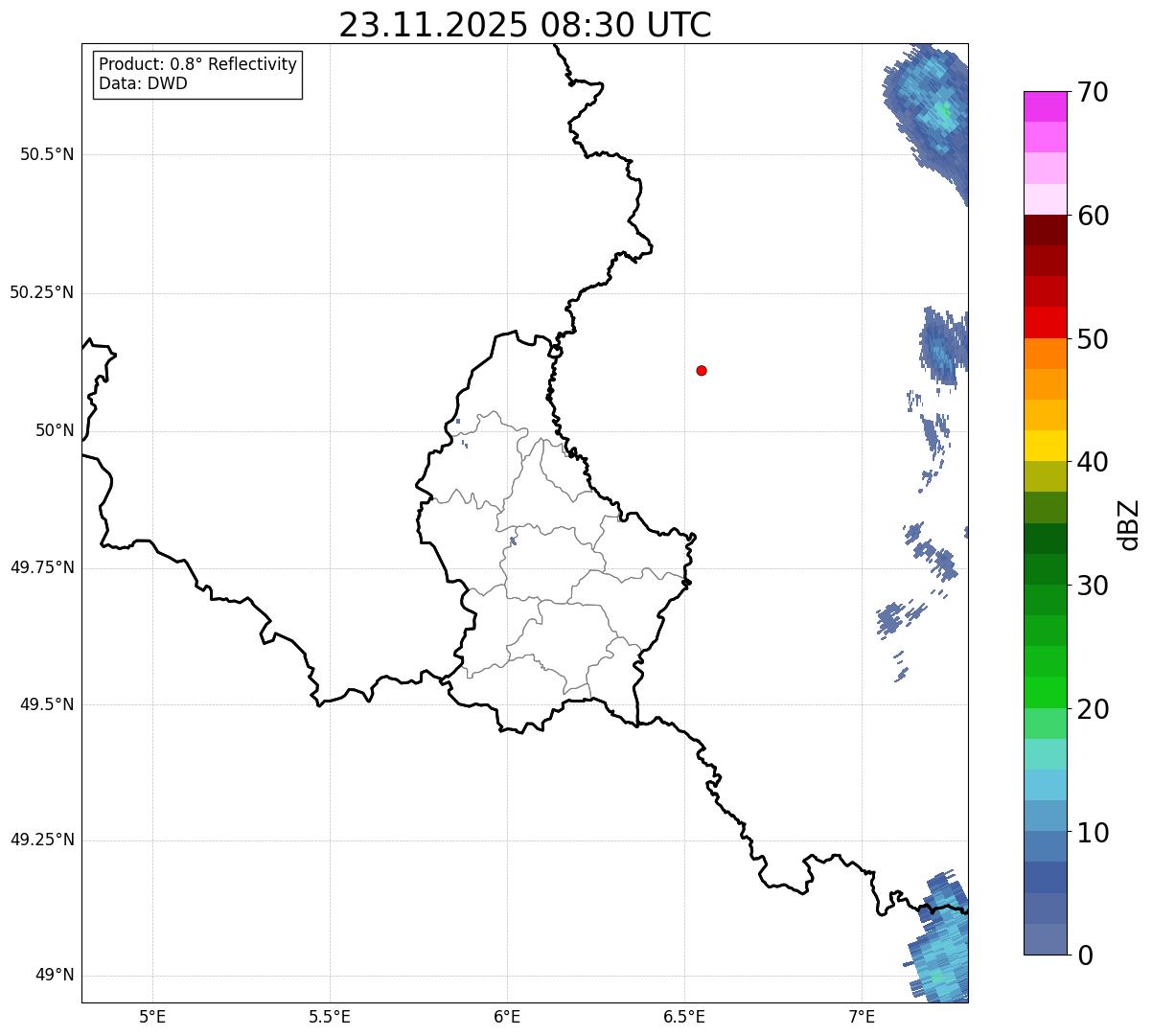The image size is (1152, 1036).
Task: Click the 50.25°N latitude label
Action: pos(41,292)
